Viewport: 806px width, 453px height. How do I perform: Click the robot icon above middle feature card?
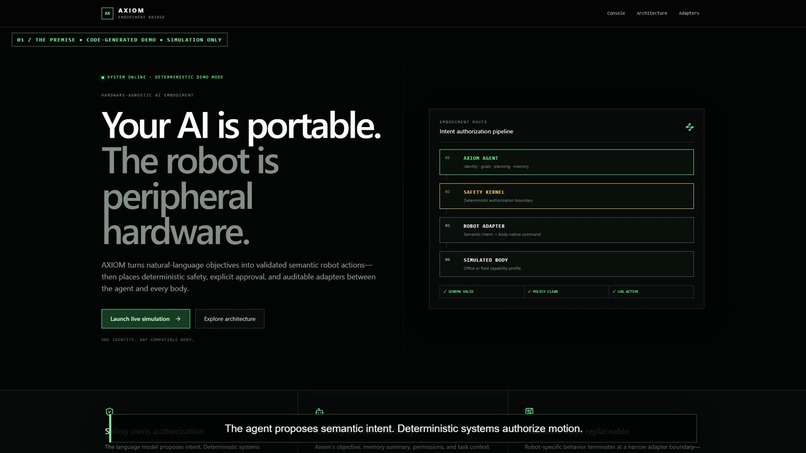(x=319, y=411)
